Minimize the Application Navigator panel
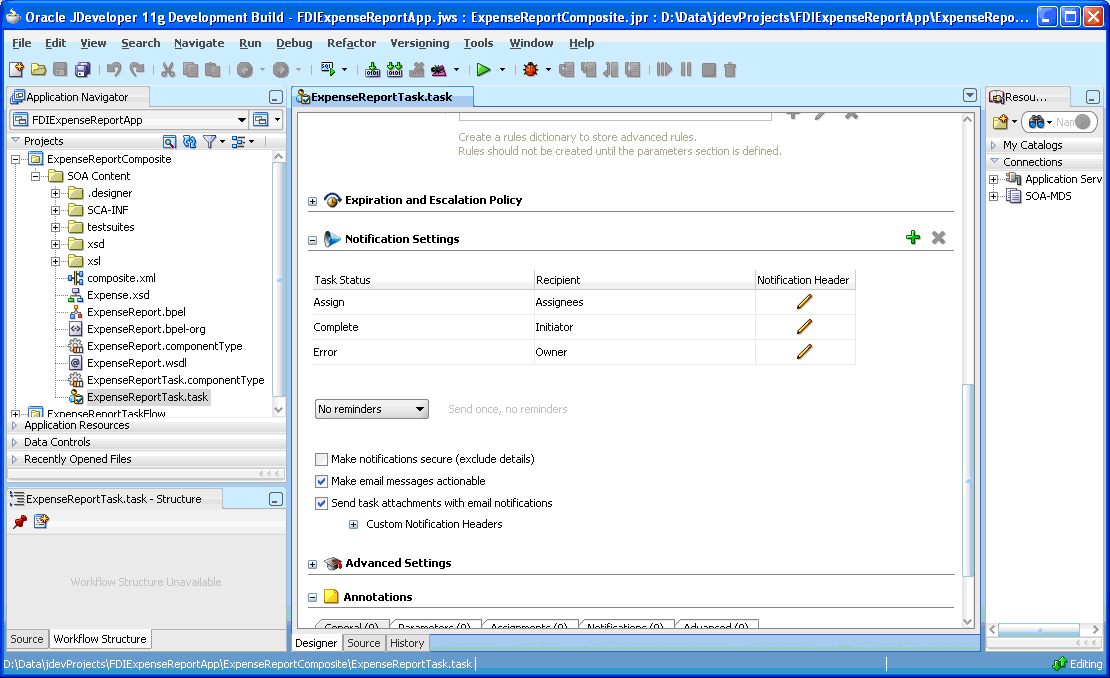Image resolution: width=1110 pixels, height=678 pixels. click(x=276, y=97)
